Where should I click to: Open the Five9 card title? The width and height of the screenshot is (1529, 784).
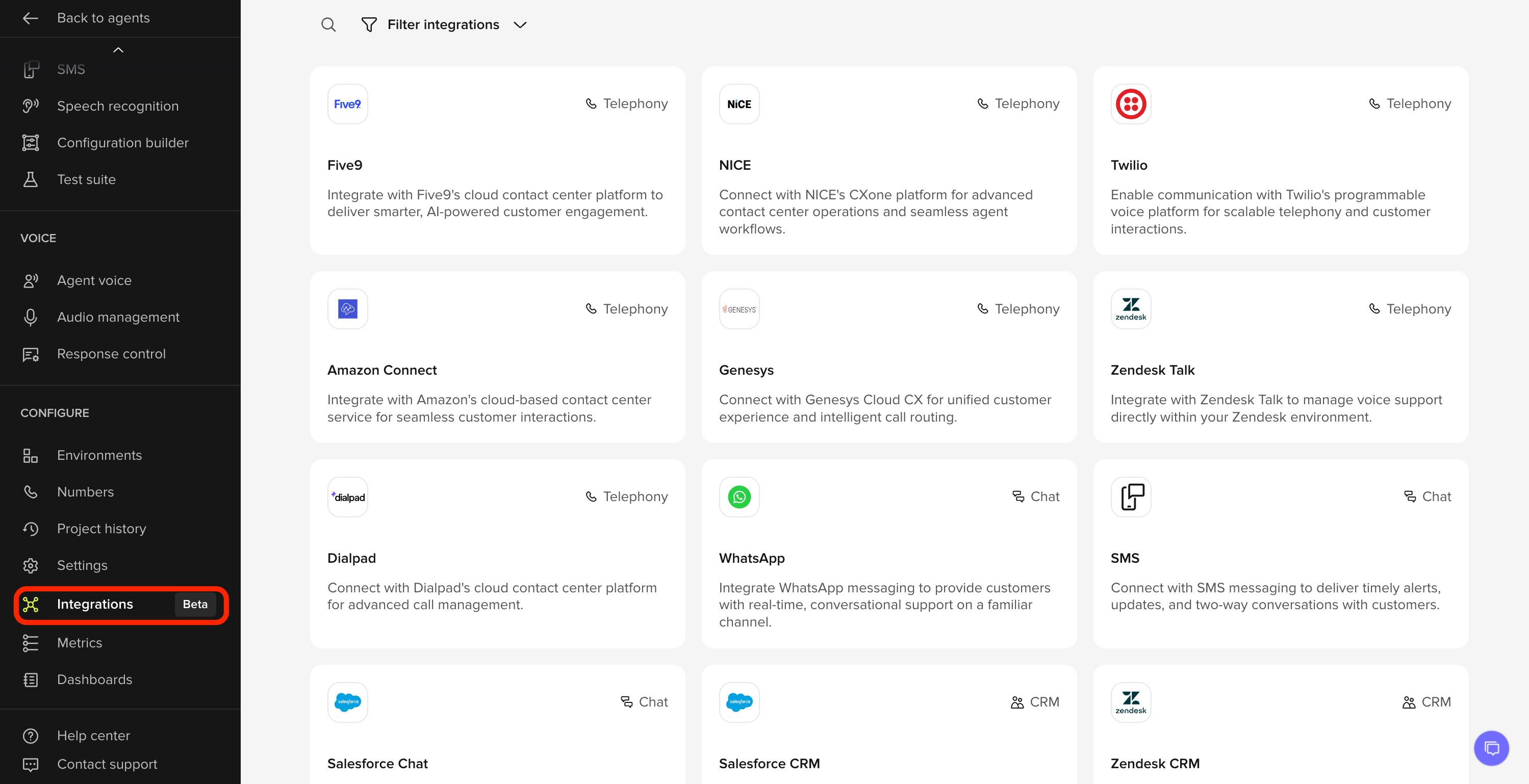(345, 165)
